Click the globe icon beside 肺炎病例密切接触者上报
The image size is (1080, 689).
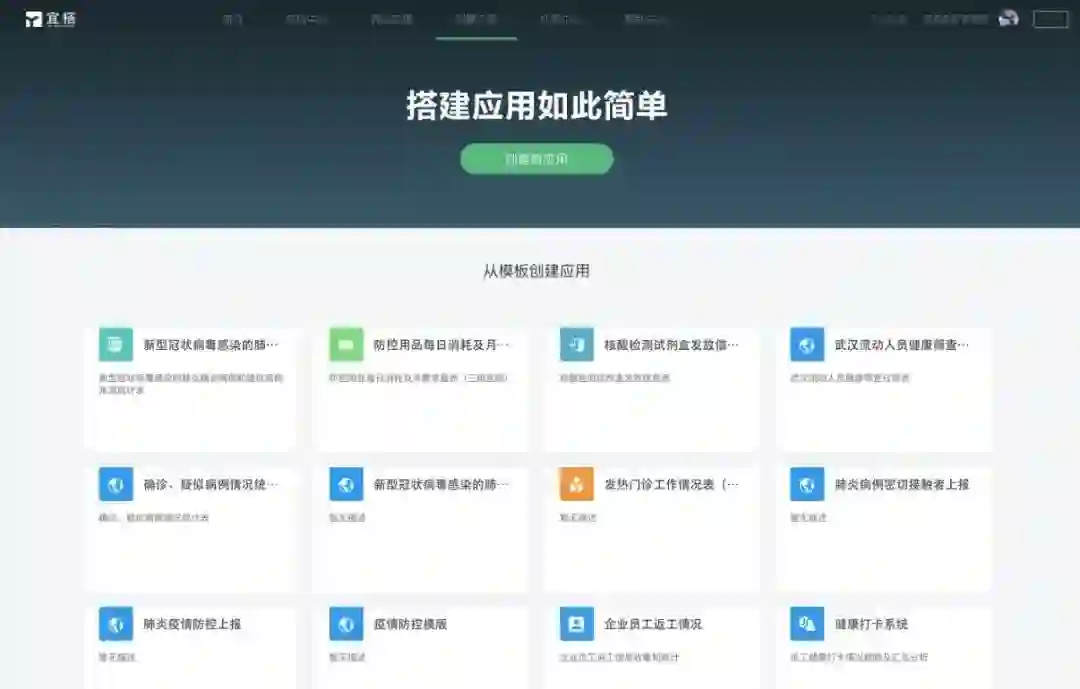[807, 484]
